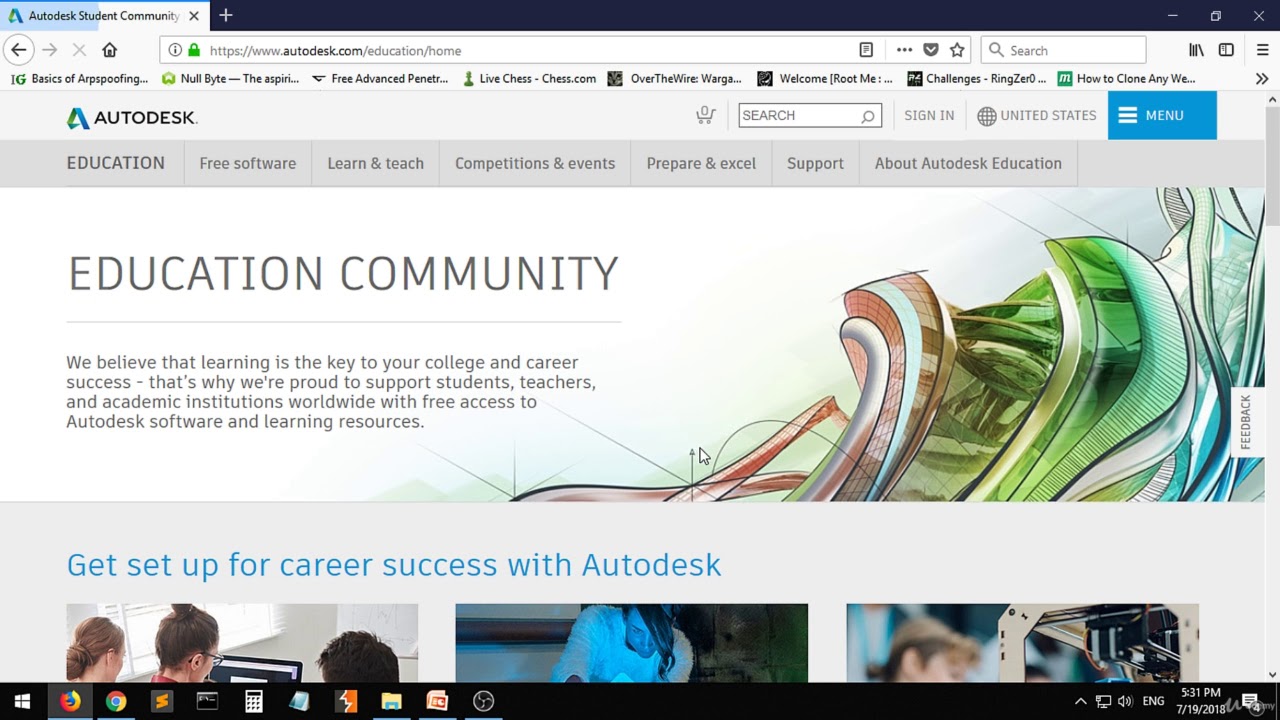
Task: Click the globe icon beside United States
Action: click(x=987, y=116)
